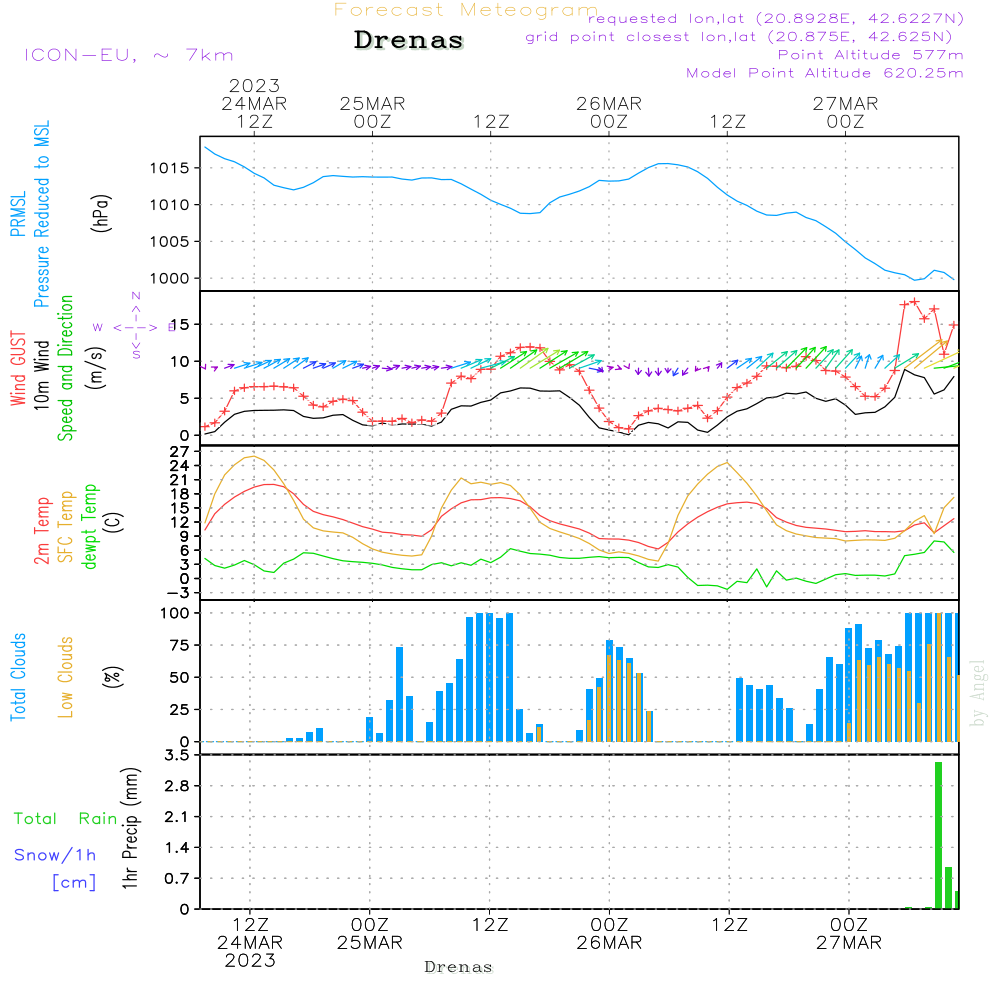Click the 'Forecast Meteogram' title text
The width and height of the screenshot is (1000, 1000).
466,10
